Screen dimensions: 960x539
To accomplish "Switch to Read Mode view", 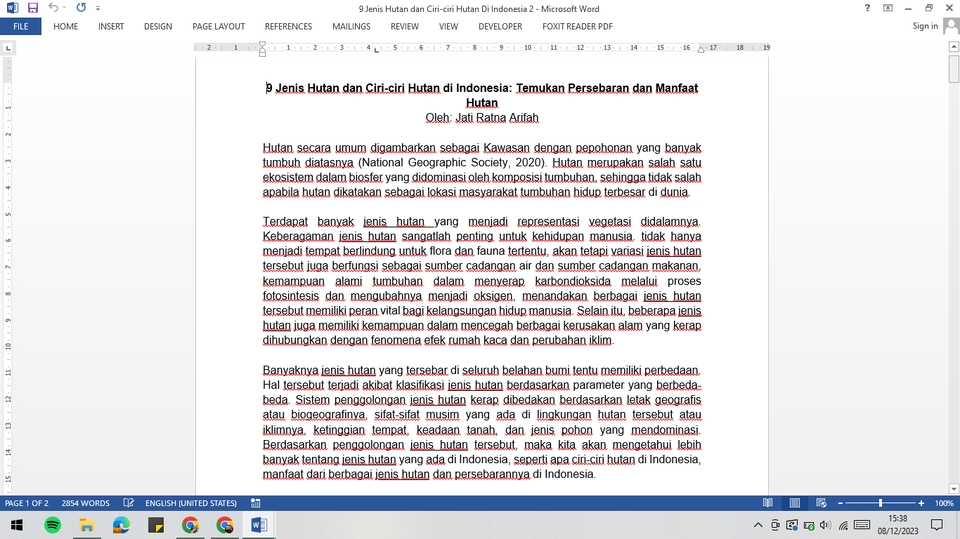I will click(768, 503).
